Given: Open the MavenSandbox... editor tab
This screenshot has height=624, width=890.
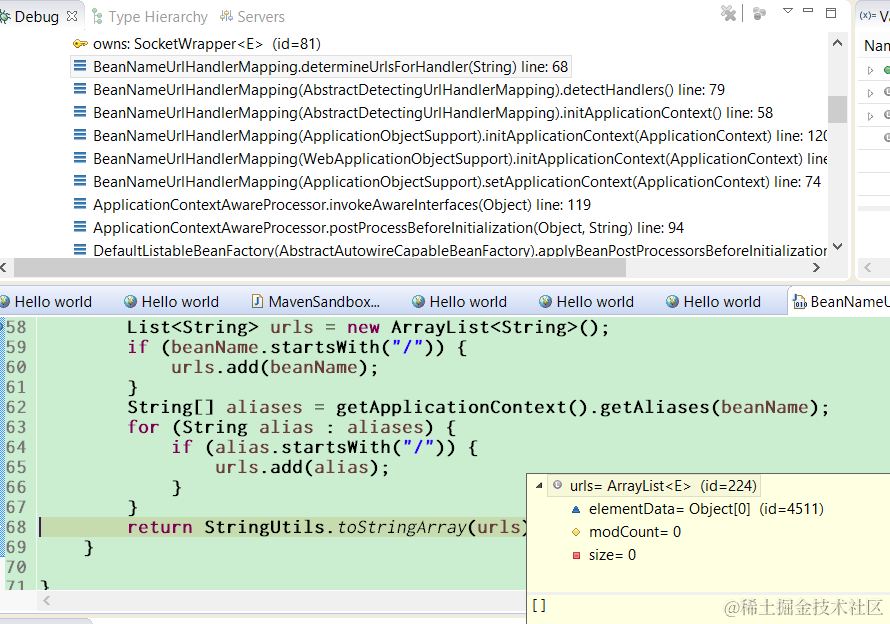Looking at the screenshot, I should [x=316, y=301].
